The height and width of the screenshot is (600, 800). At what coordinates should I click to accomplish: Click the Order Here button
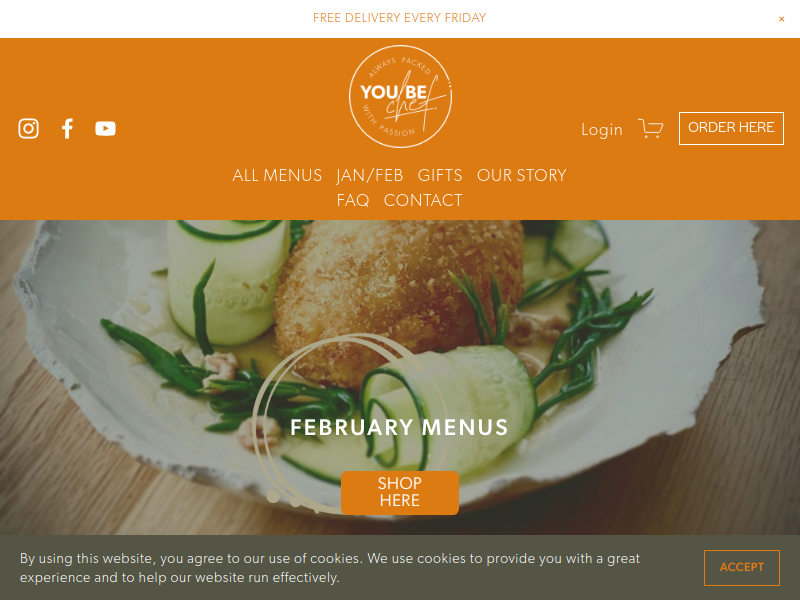coord(731,128)
